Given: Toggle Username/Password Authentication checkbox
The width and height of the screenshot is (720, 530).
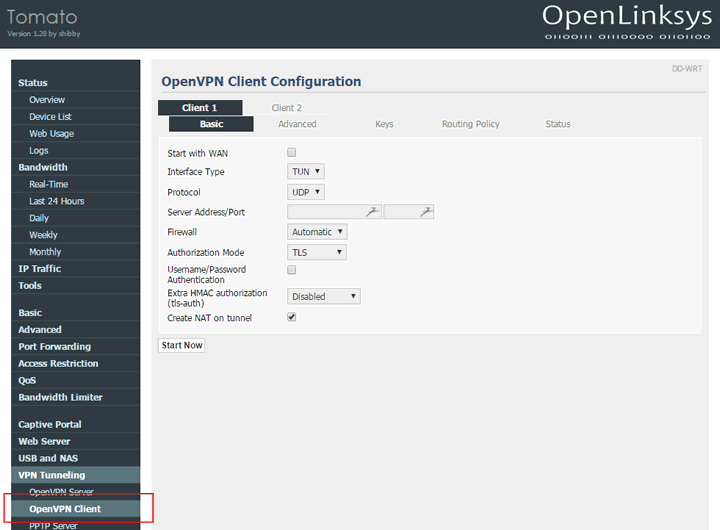Looking at the screenshot, I should point(292,270).
